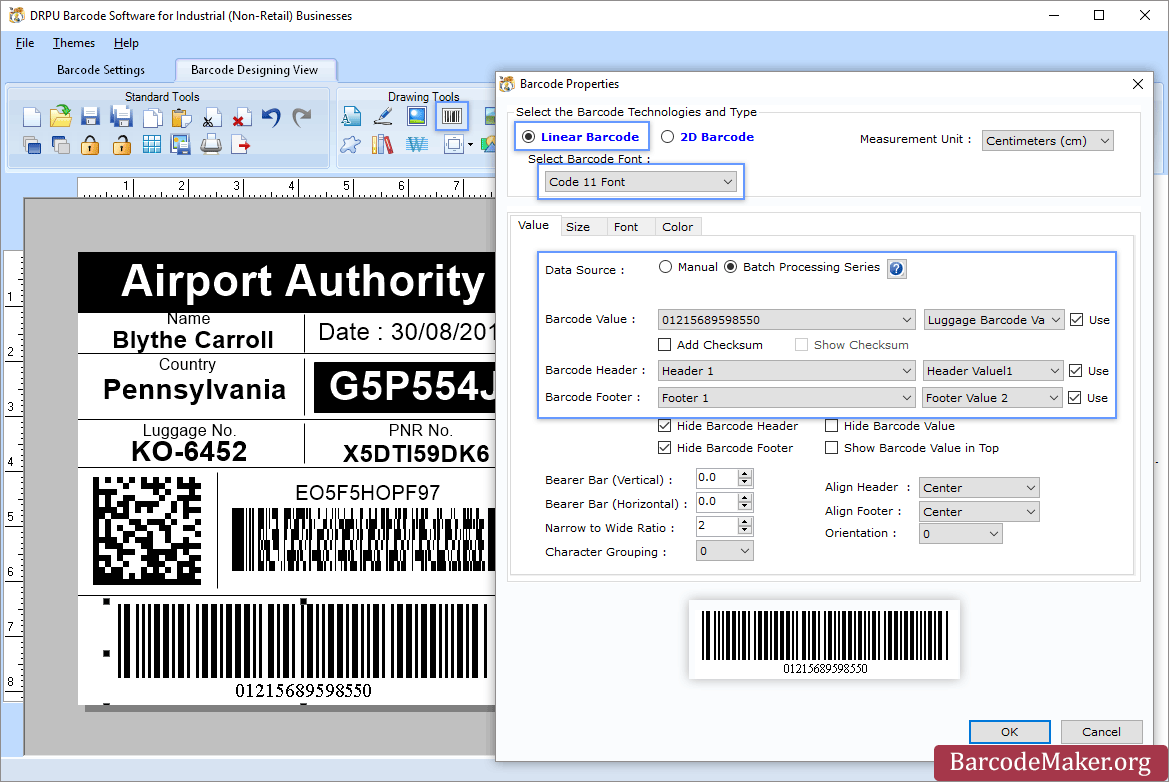Screen dimensions: 1169x782
Task: Click the Open folder icon
Action: pos(61,116)
